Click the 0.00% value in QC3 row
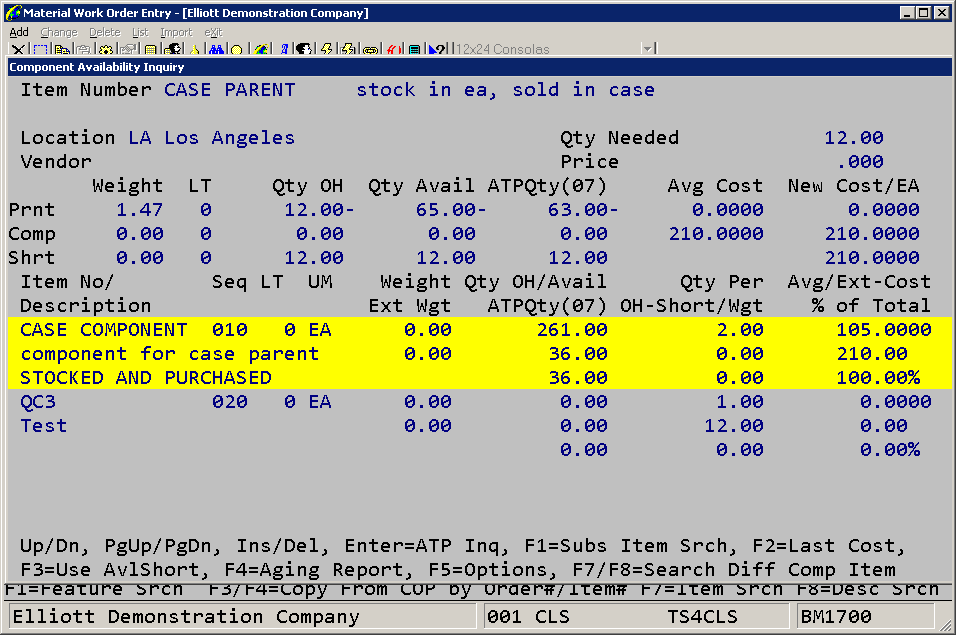The width and height of the screenshot is (956, 635). 890,450
